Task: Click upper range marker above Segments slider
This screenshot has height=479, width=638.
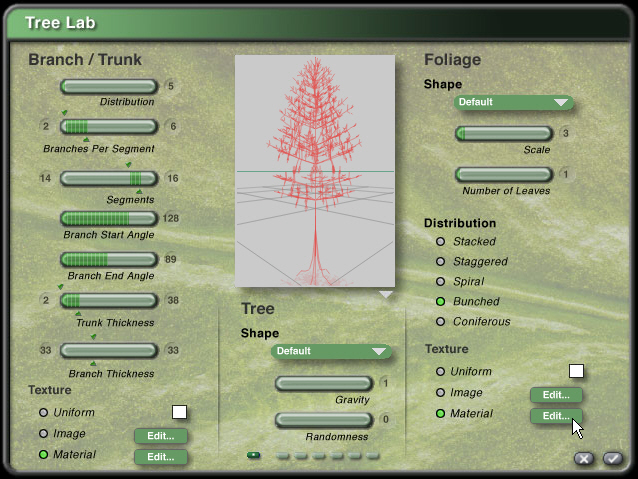Action: 129,165
